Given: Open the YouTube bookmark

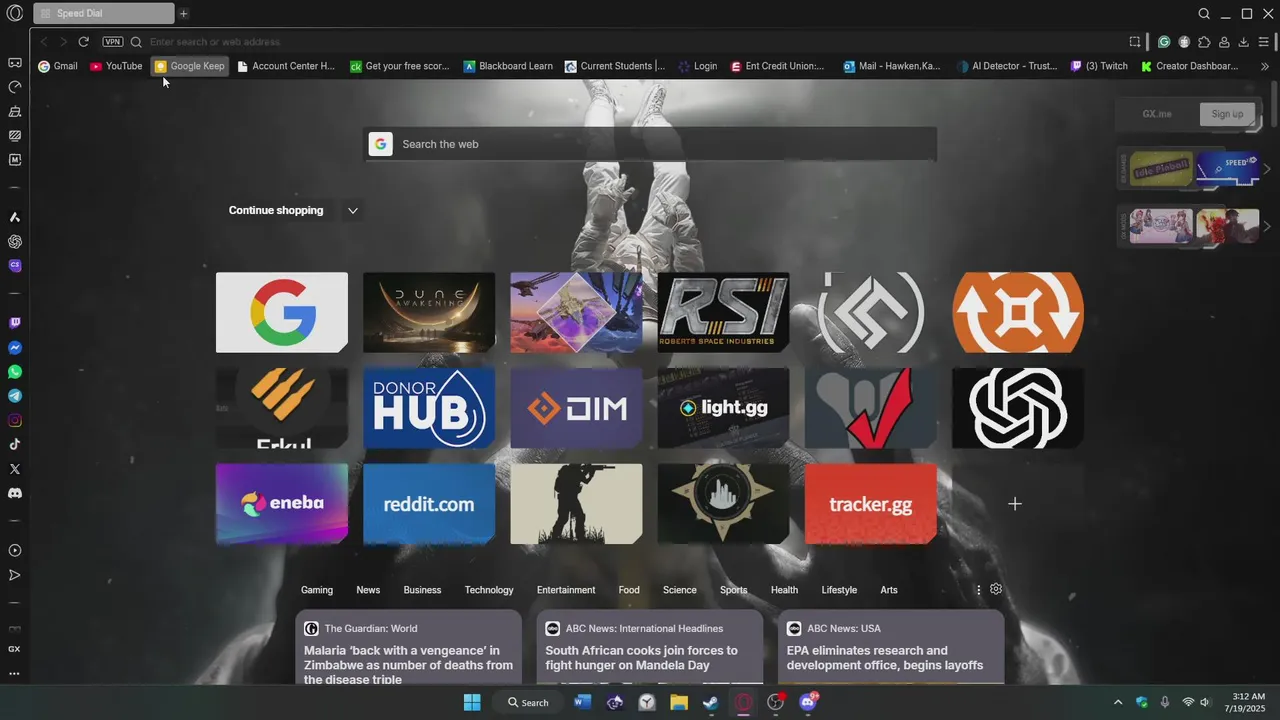Looking at the screenshot, I should coord(116,66).
